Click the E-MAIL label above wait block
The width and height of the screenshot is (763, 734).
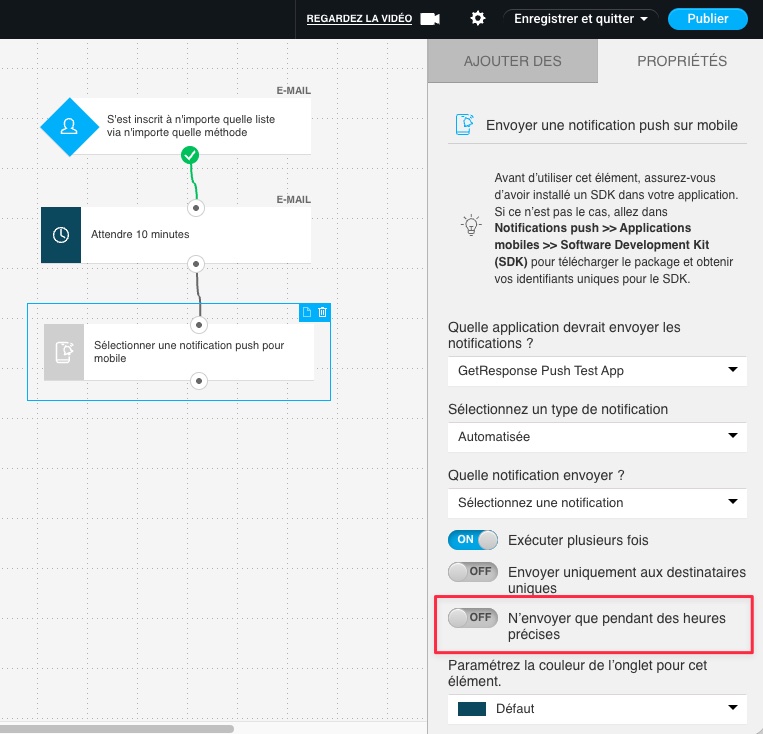point(293,200)
